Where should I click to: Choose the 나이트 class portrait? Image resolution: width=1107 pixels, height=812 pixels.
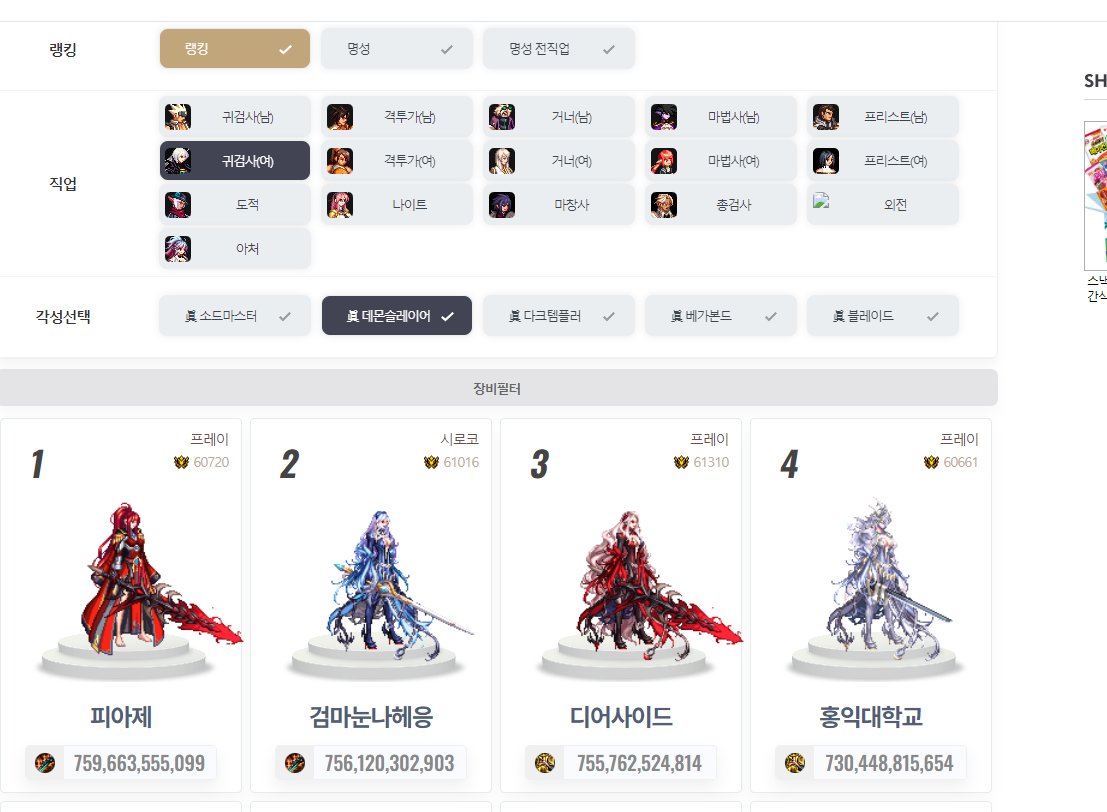[340, 205]
